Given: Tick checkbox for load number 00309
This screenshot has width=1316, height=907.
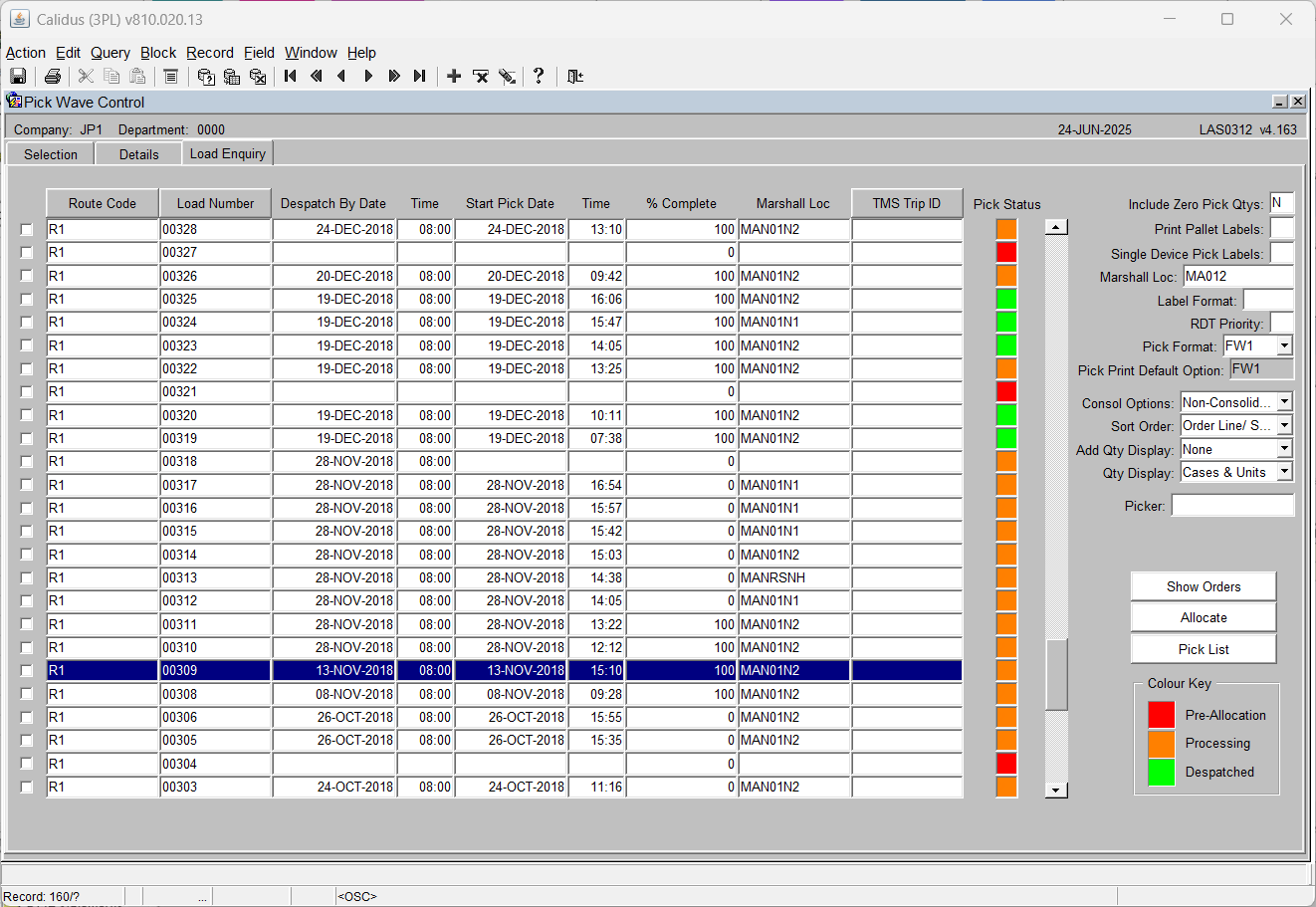Looking at the screenshot, I should [x=27, y=671].
